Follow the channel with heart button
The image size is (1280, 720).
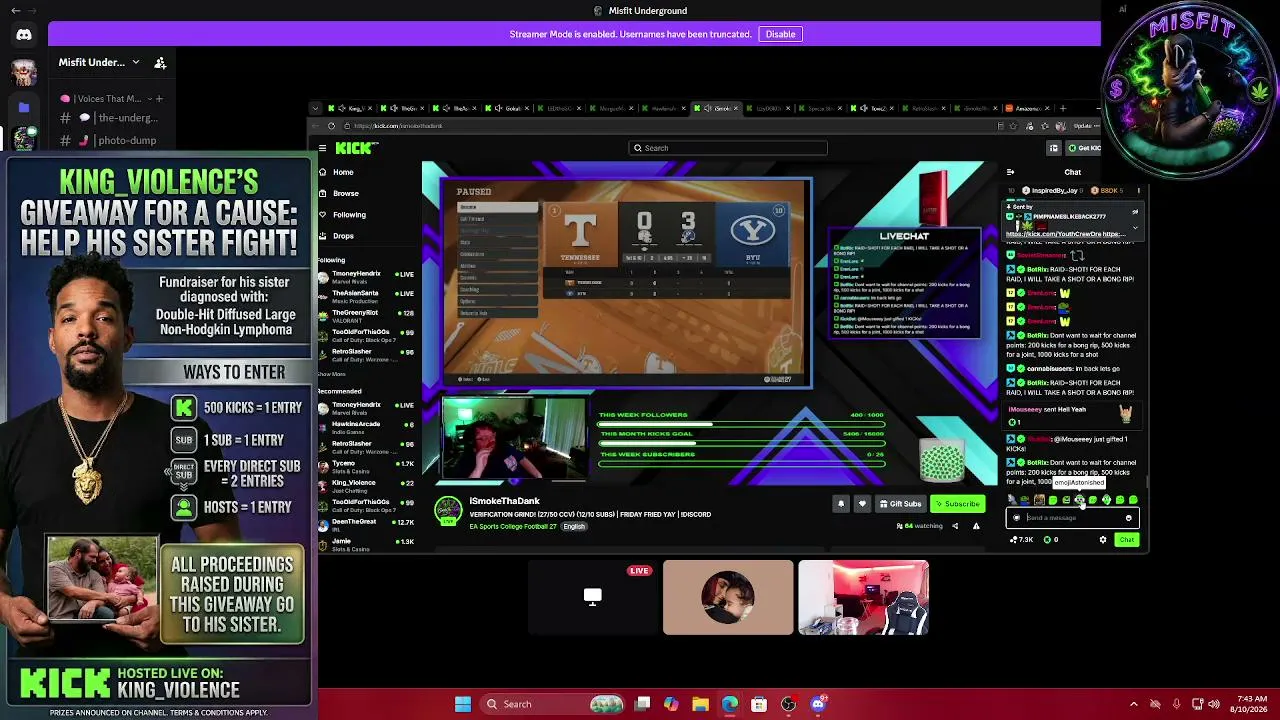coord(862,504)
